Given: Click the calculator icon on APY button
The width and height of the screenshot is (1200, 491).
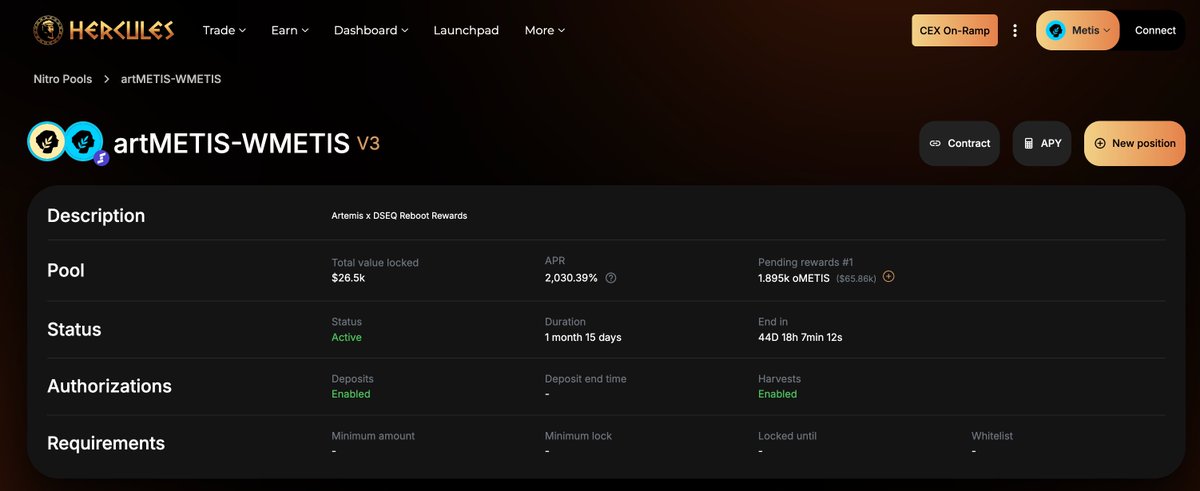Looking at the screenshot, I should 1028,143.
